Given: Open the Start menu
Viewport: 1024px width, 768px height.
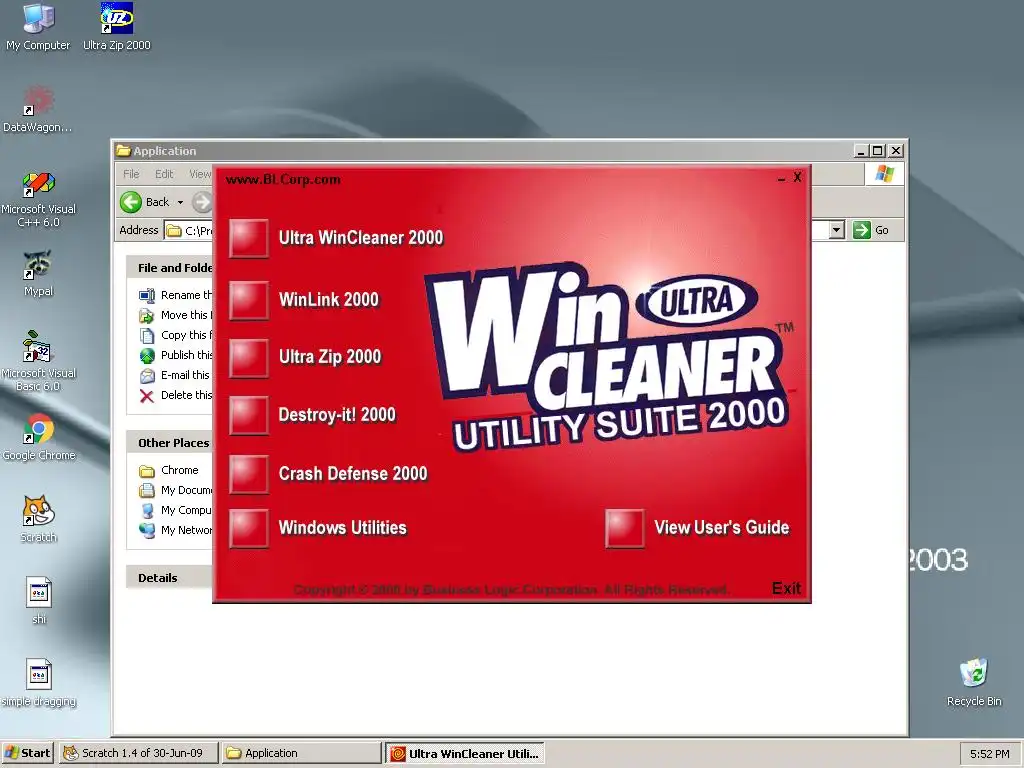Looking at the screenshot, I should (x=27, y=753).
